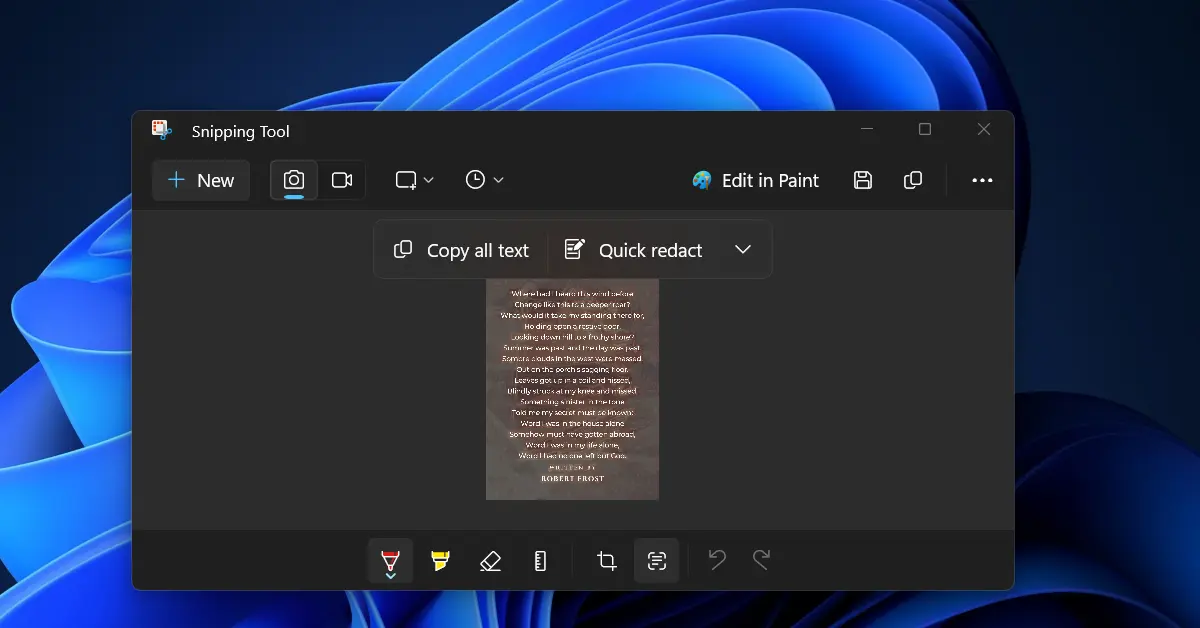Image resolution: width=1200 pixels, height=628 pixels.
Task: Open the Ruler tool
Action: (x=540, y=560)
